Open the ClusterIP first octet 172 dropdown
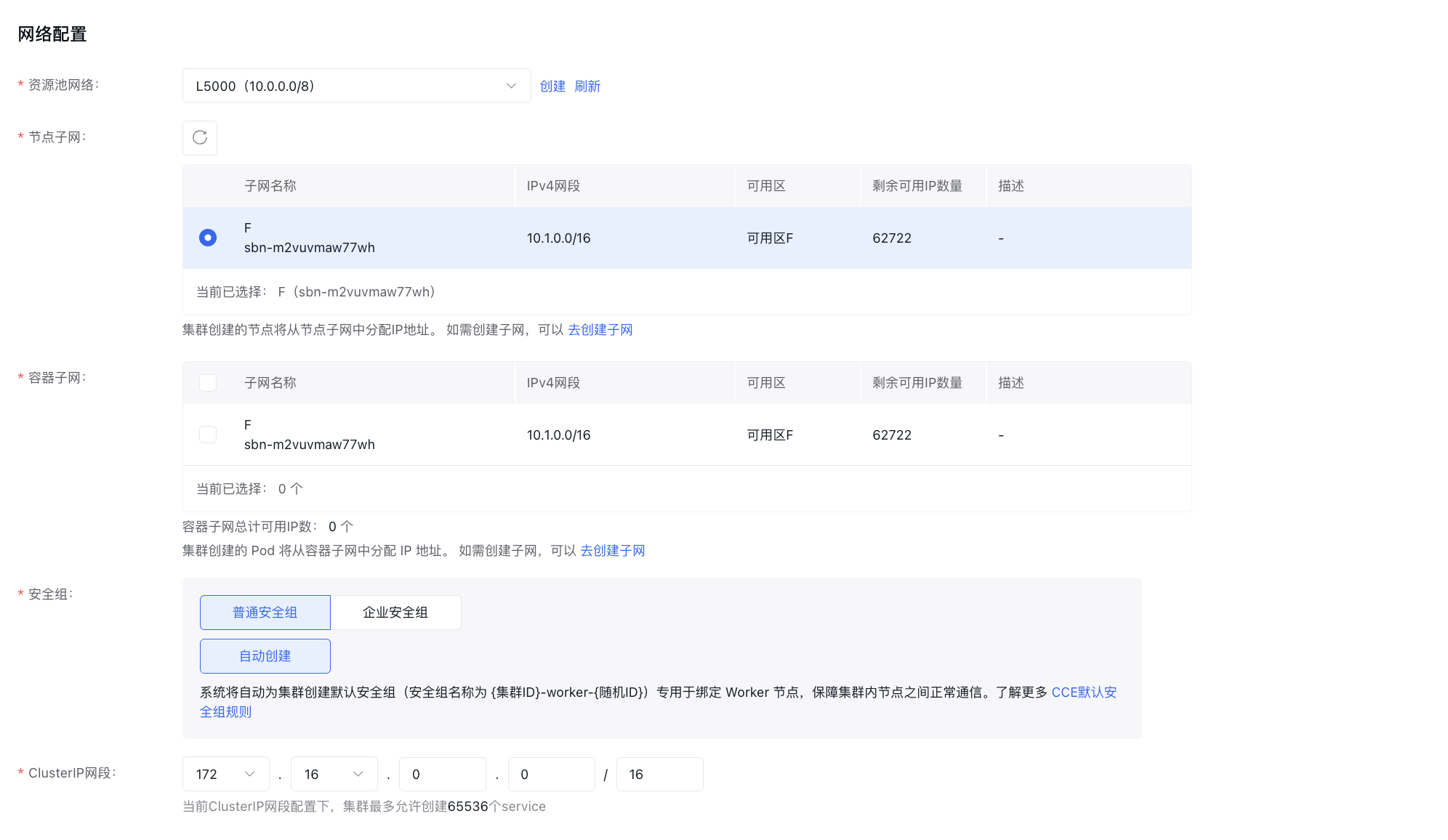 (x=226, y=775)
